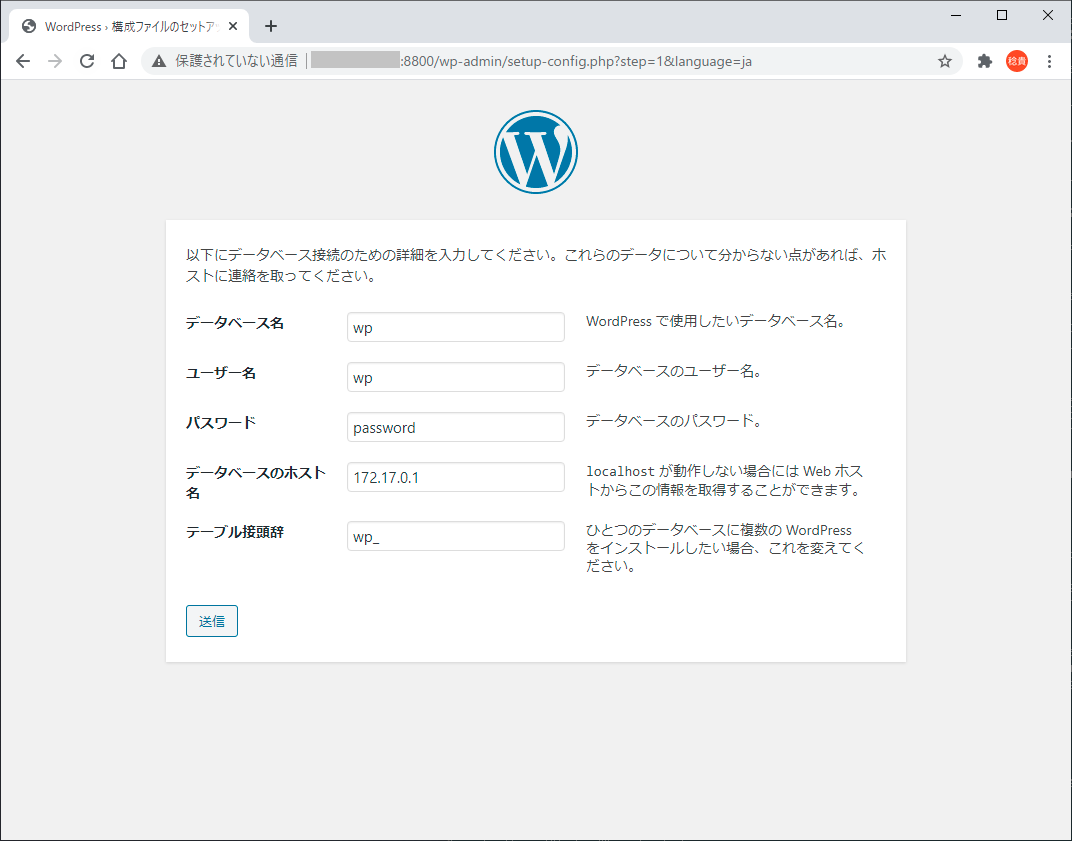Focus the テーブル接頭辞 field with wp_

point(455,536)
